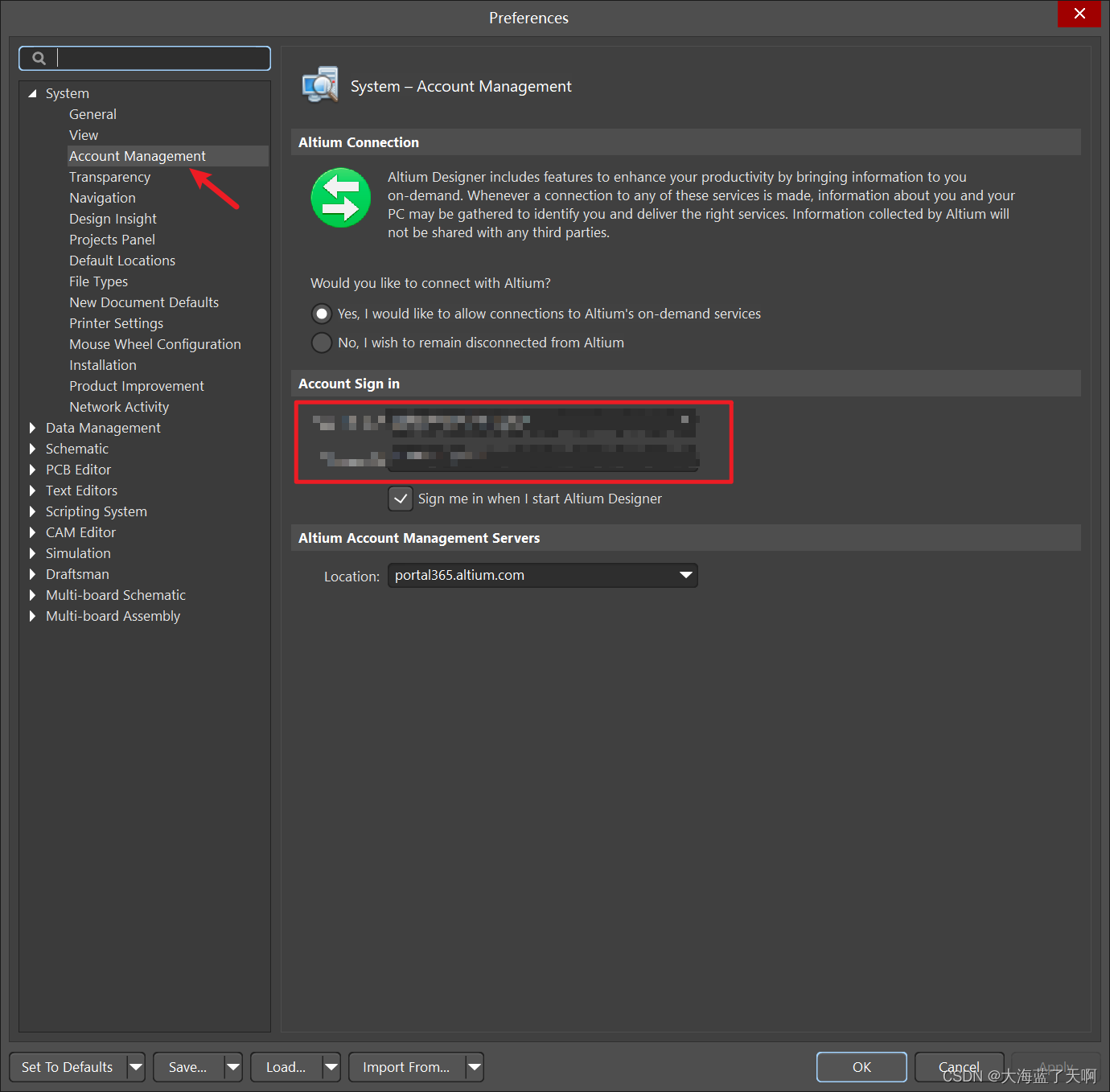1110x1092 pixels.
Task: Click the Load... button
Action: point(286,1067)
